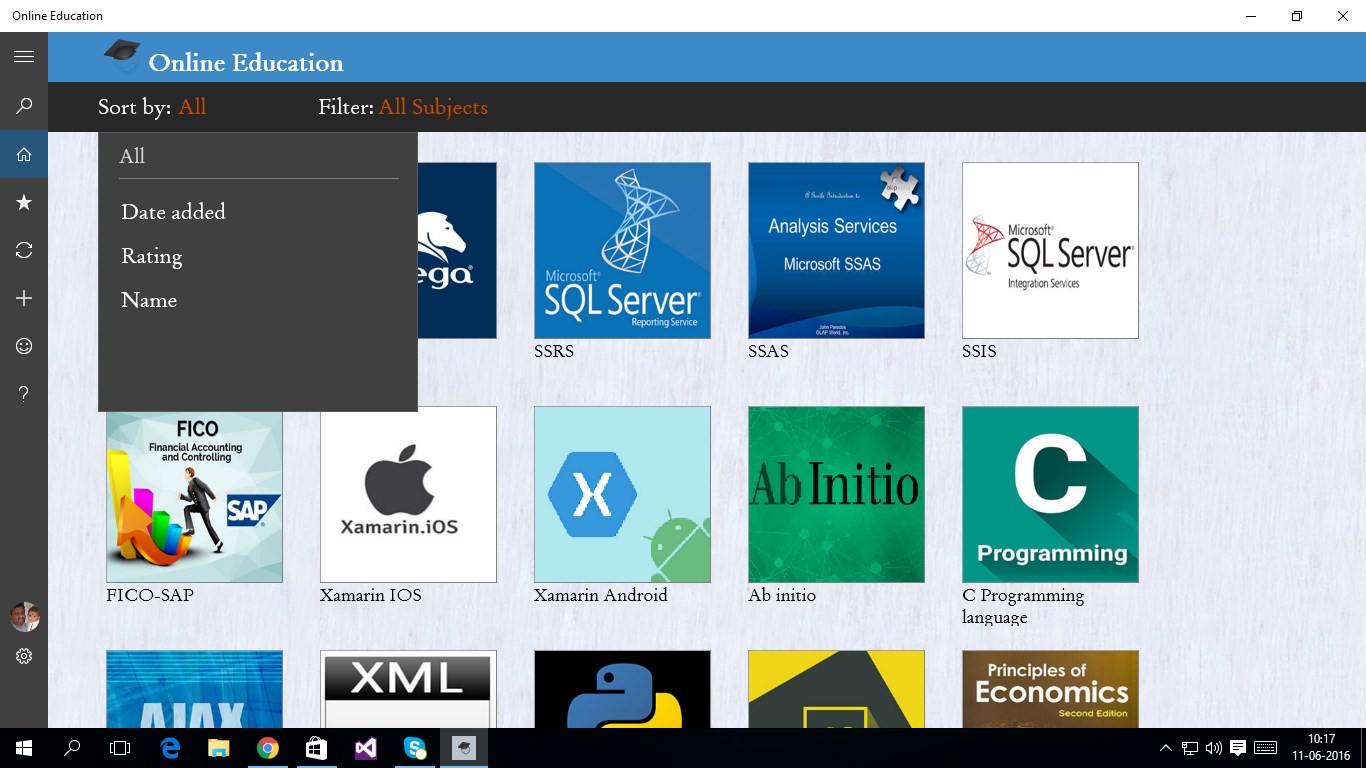Viewport: 1366px width, 768px height.
Task: Open the SSIS course tile
Action: tap(1050, 250)
